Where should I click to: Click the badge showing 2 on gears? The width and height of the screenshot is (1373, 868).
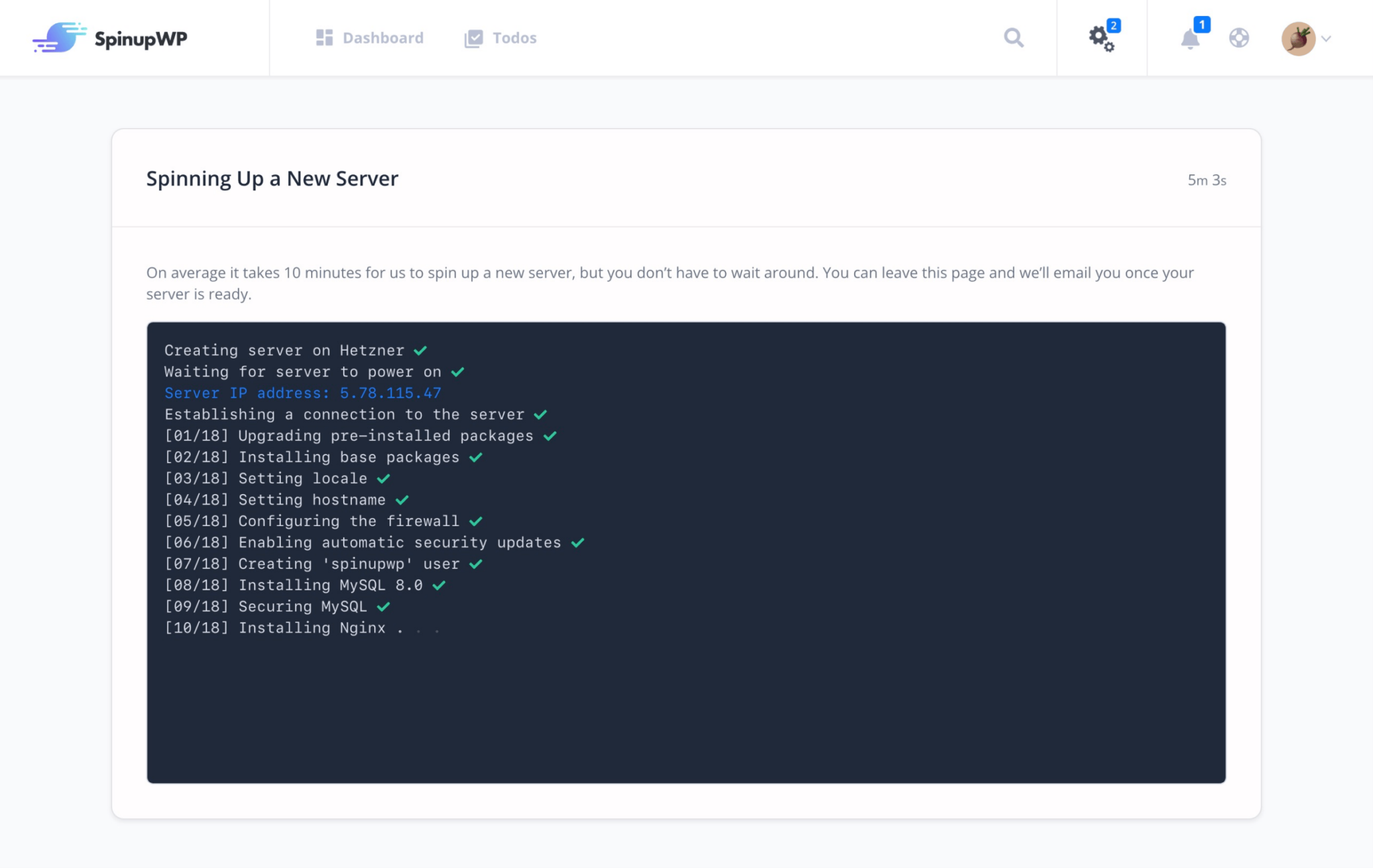tap(1113, 25)
